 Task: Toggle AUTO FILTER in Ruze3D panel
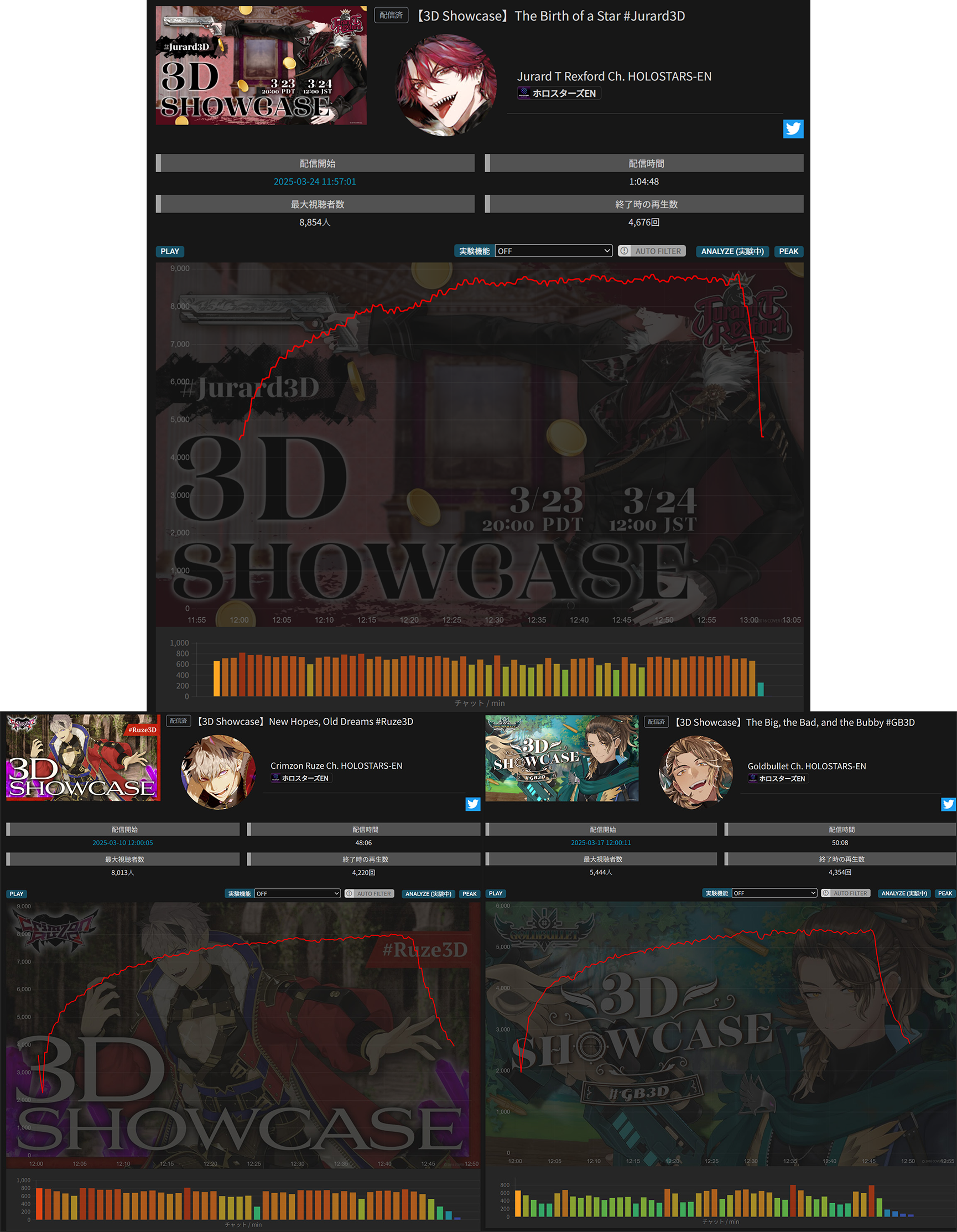[370, 893]
